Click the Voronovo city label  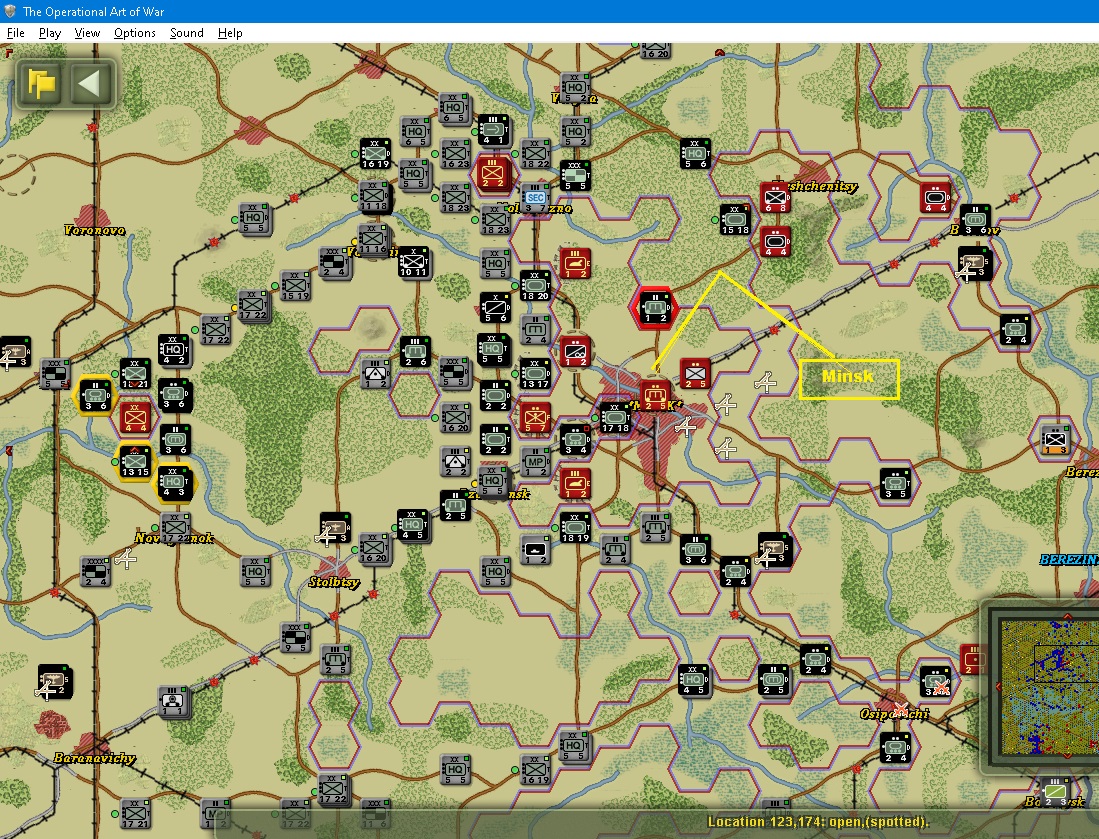(95, 230)
